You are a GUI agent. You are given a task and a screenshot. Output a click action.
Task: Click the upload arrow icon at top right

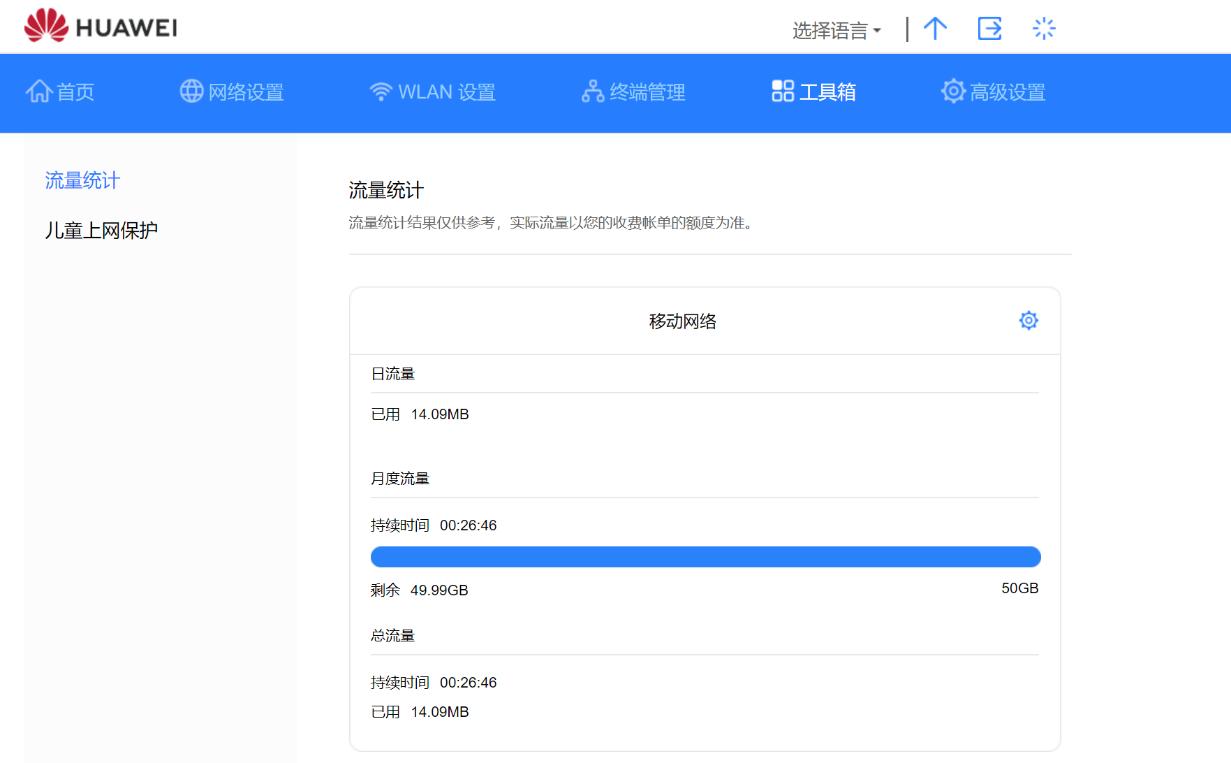[936, 29]
